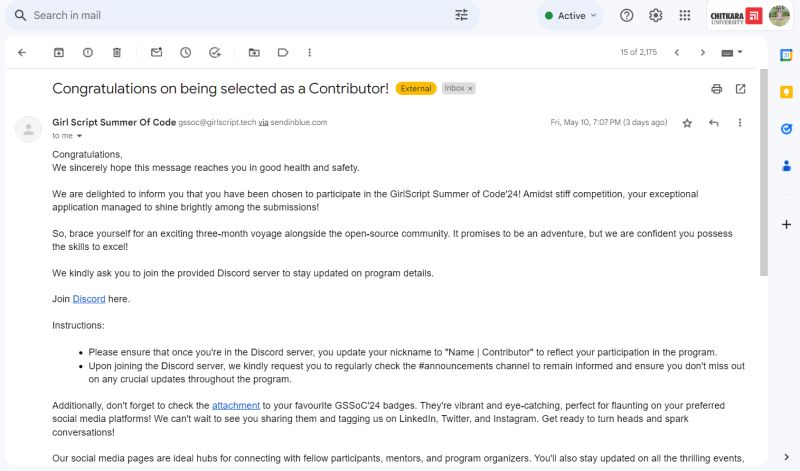Open the attachment link for badges

pyautogui.click(x=237, y=406)
